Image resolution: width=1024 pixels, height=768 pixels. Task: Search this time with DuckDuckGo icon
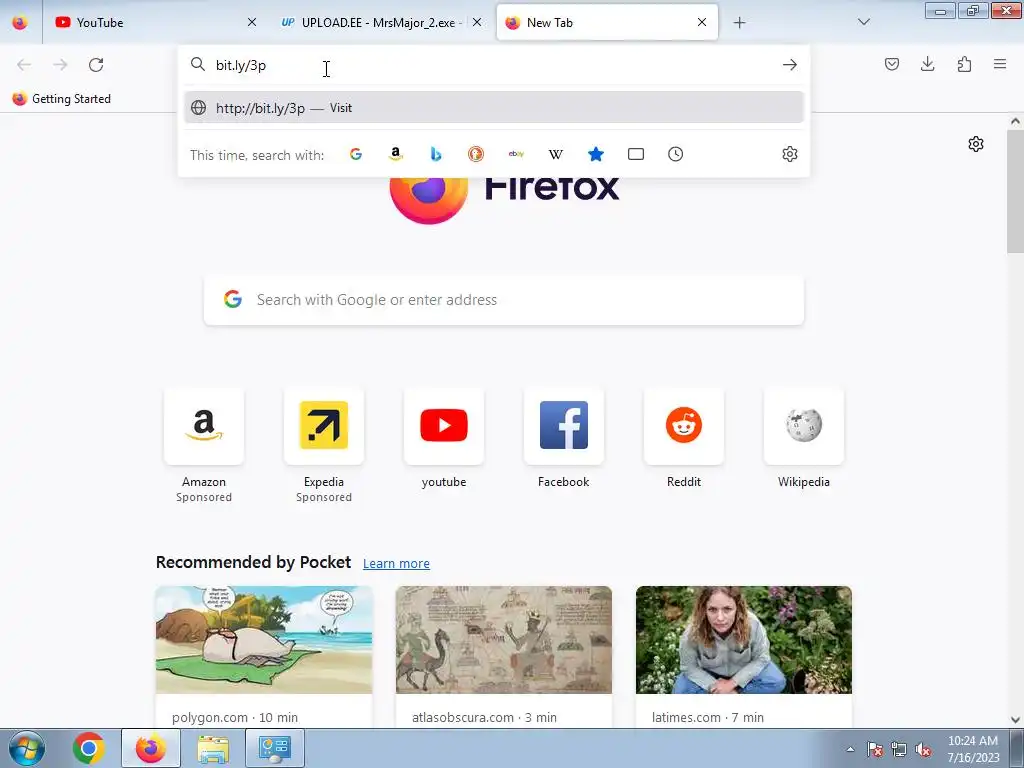(475, 154)
